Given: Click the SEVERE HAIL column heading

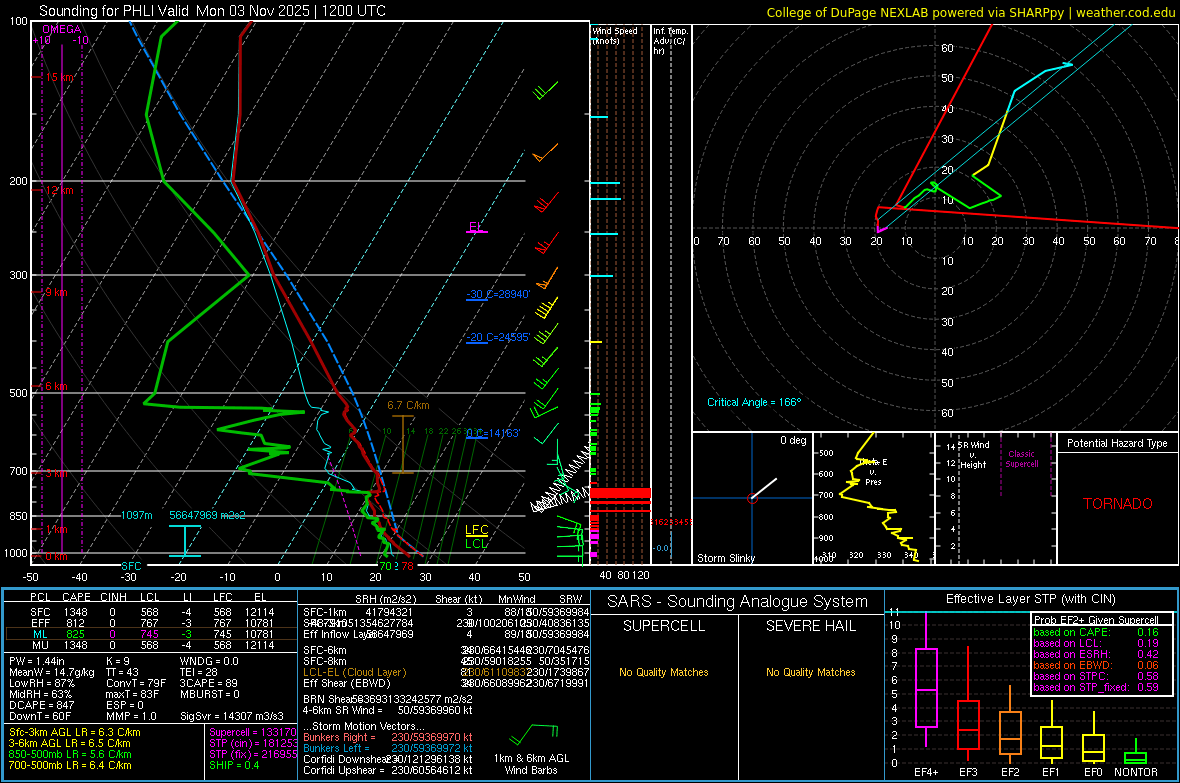Looking at the screenshot, I should pos(810,626).
